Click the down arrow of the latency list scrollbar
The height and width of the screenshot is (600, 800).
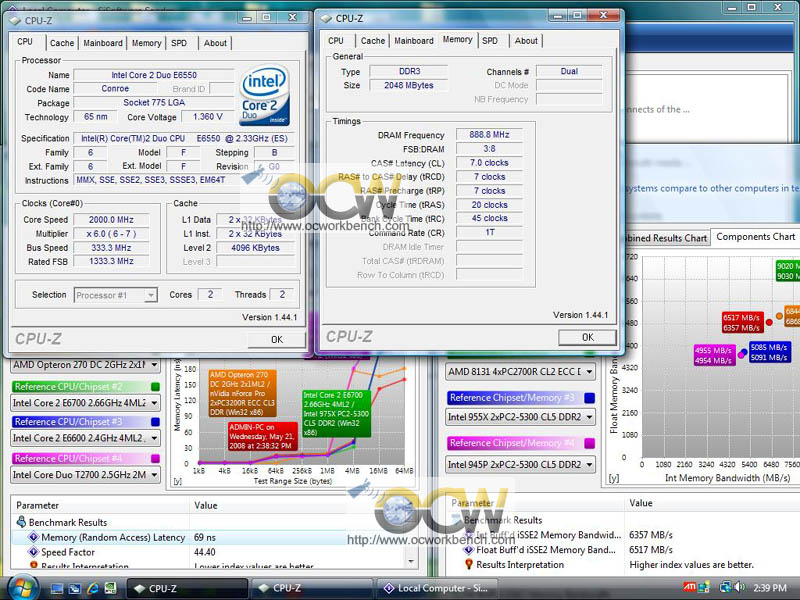click(411, 561)
